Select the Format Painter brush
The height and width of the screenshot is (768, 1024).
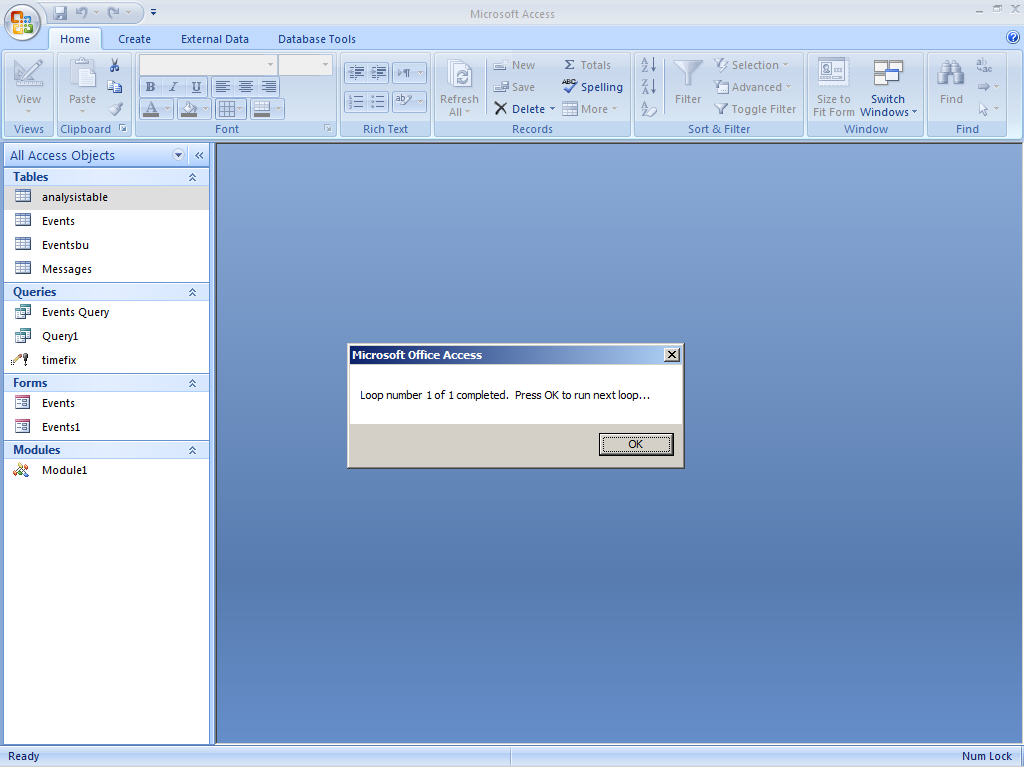[115, 108]
